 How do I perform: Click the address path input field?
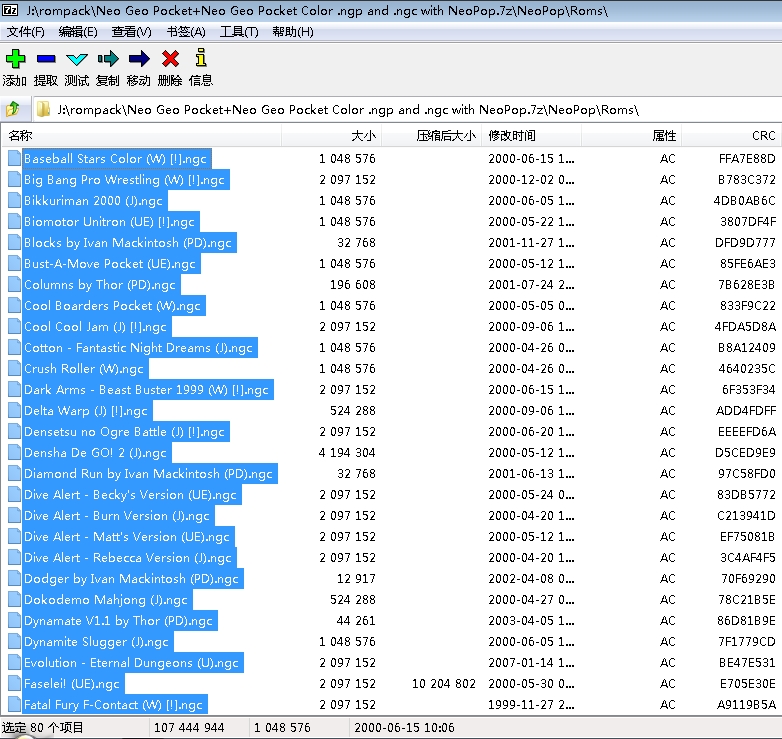[400, 109]
